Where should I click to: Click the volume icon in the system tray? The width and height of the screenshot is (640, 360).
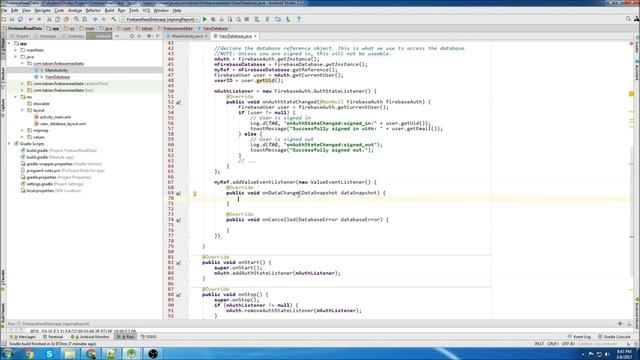pos(607,354)
